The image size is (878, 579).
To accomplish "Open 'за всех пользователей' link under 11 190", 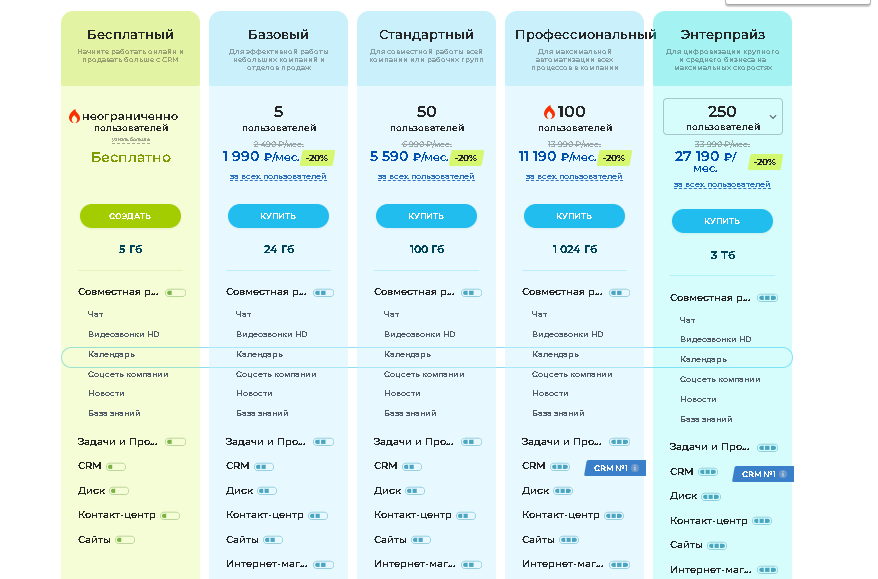I will coord(574,177).
